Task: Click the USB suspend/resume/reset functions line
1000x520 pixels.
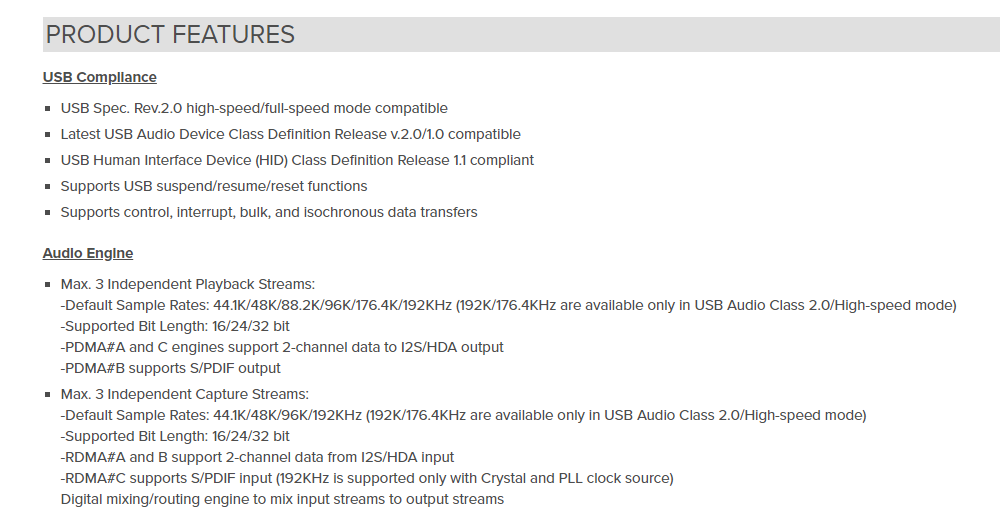Action: (x=214, y=186)
